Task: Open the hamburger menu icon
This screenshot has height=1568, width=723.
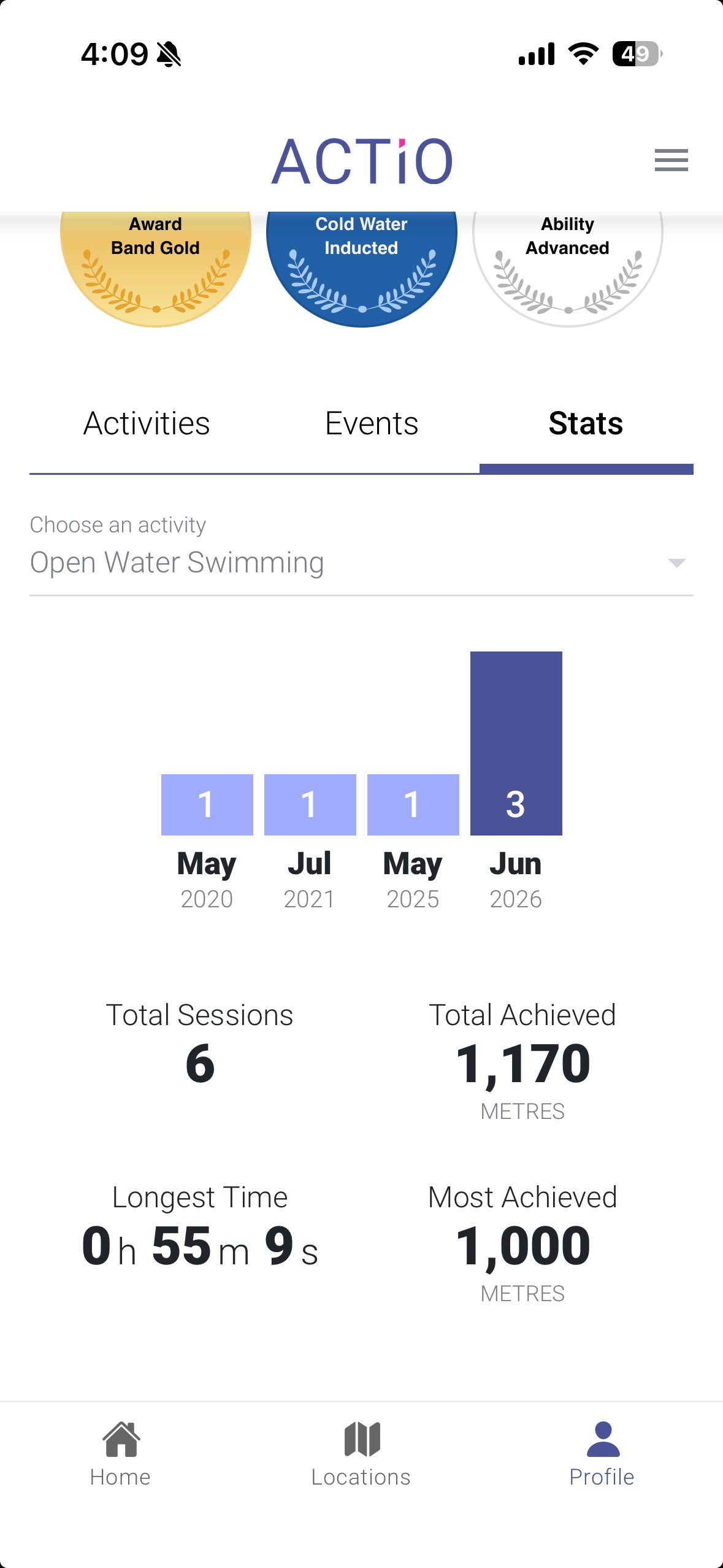Action: click(671, 160)
